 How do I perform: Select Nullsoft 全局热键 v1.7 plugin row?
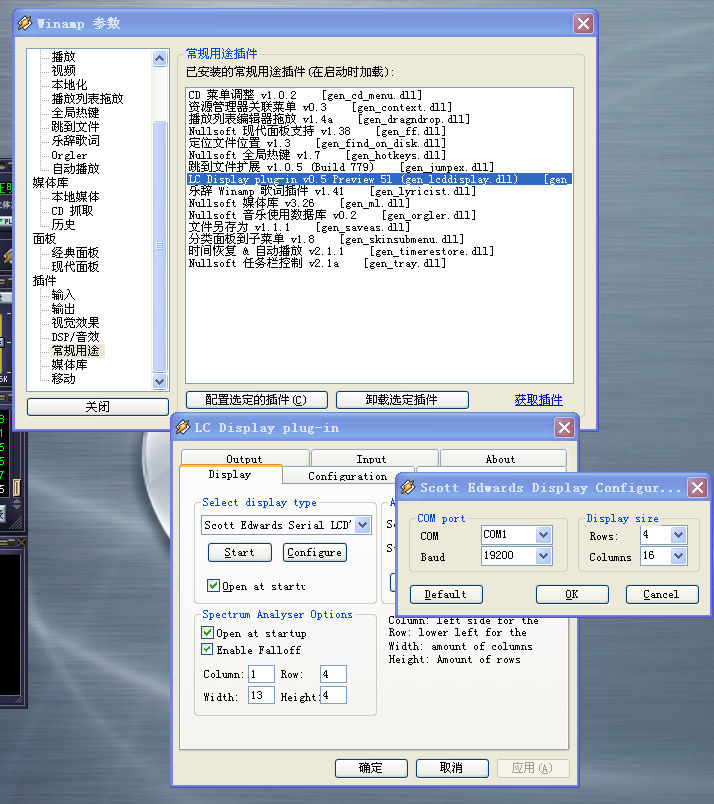380,155
